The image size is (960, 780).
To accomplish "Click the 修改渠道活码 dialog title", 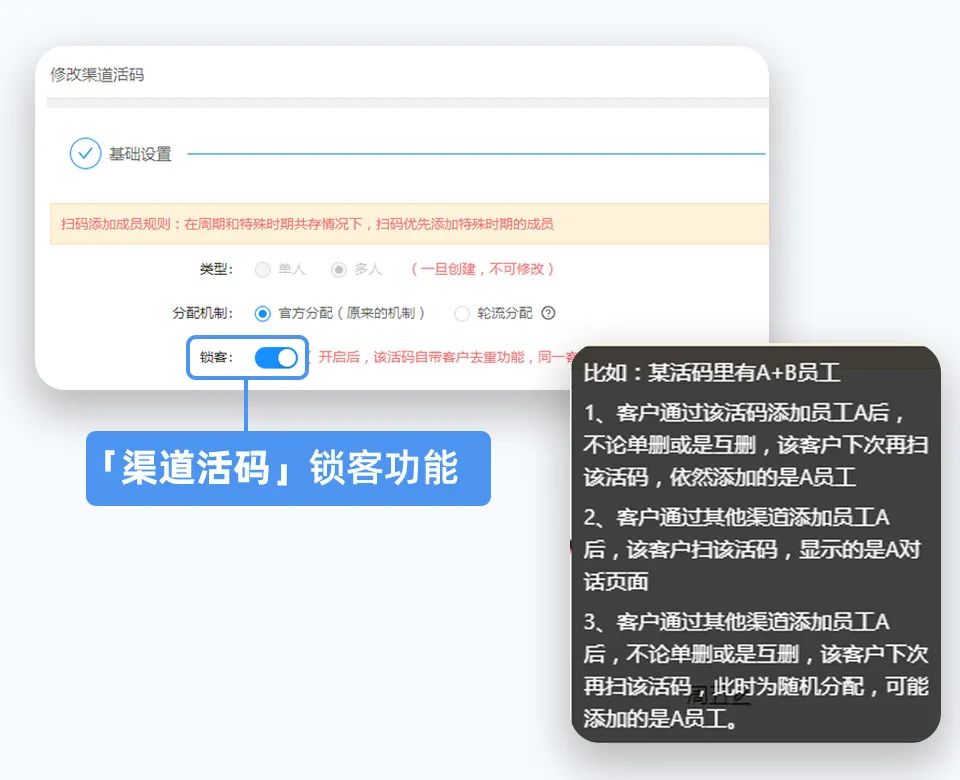I will click(97, 75).
